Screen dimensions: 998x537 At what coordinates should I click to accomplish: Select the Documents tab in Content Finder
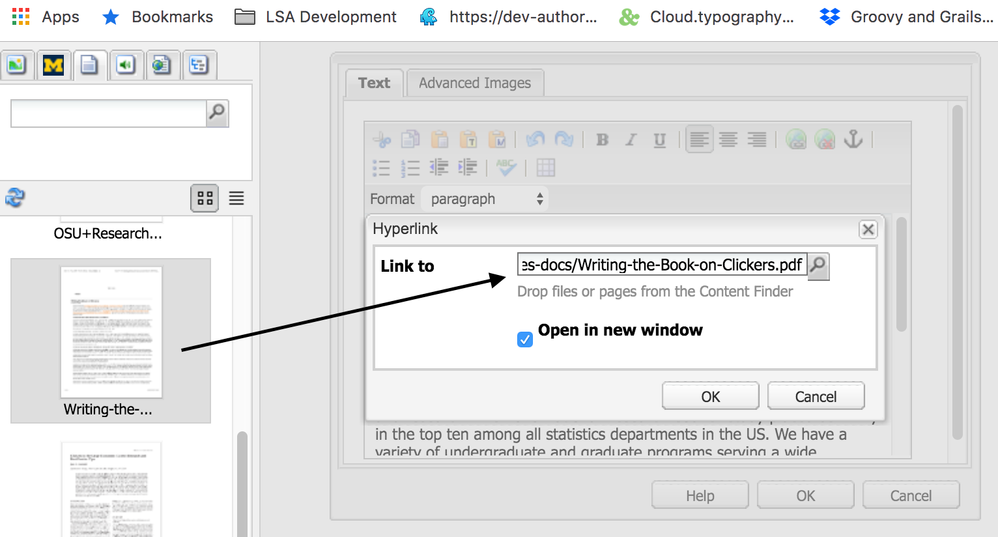[x=89, y=66]
